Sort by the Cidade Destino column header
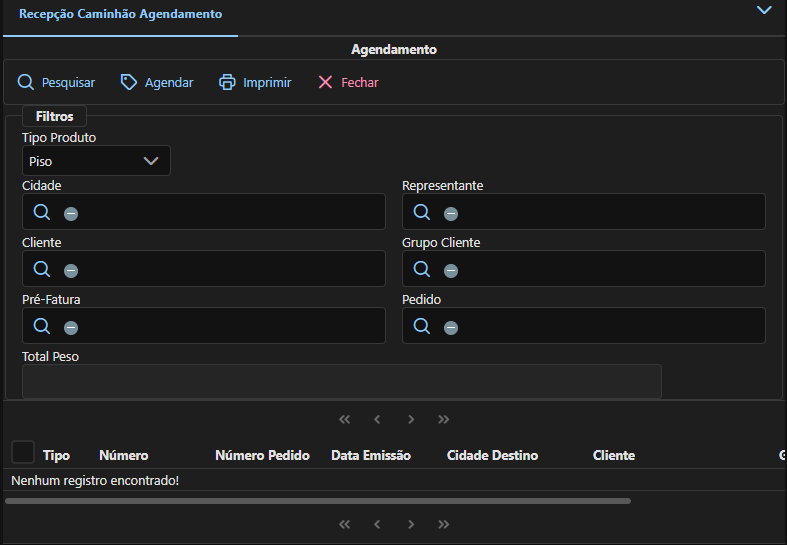 (492, 455)
